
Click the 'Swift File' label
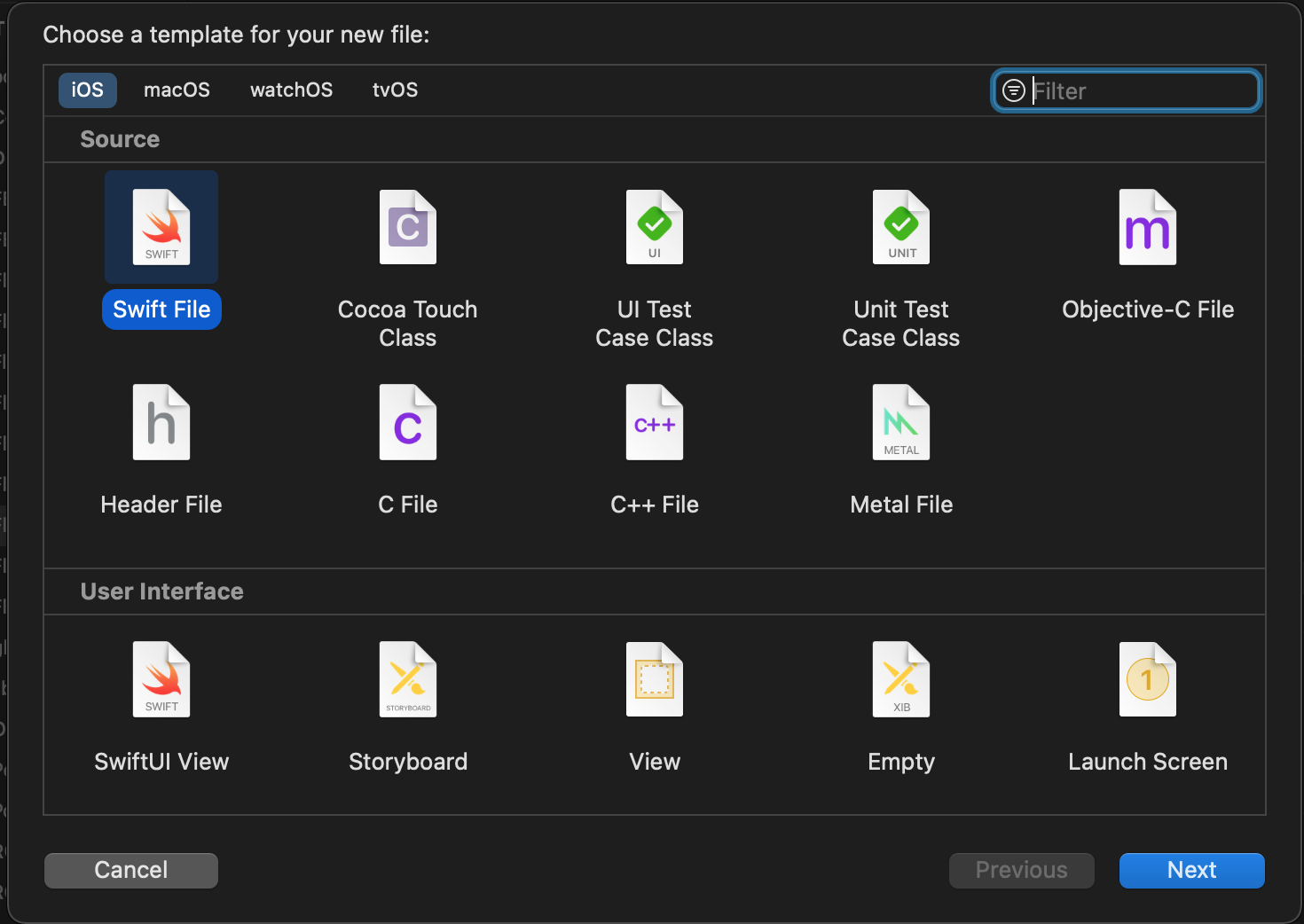pyautogui.click(x=161, y=309)
